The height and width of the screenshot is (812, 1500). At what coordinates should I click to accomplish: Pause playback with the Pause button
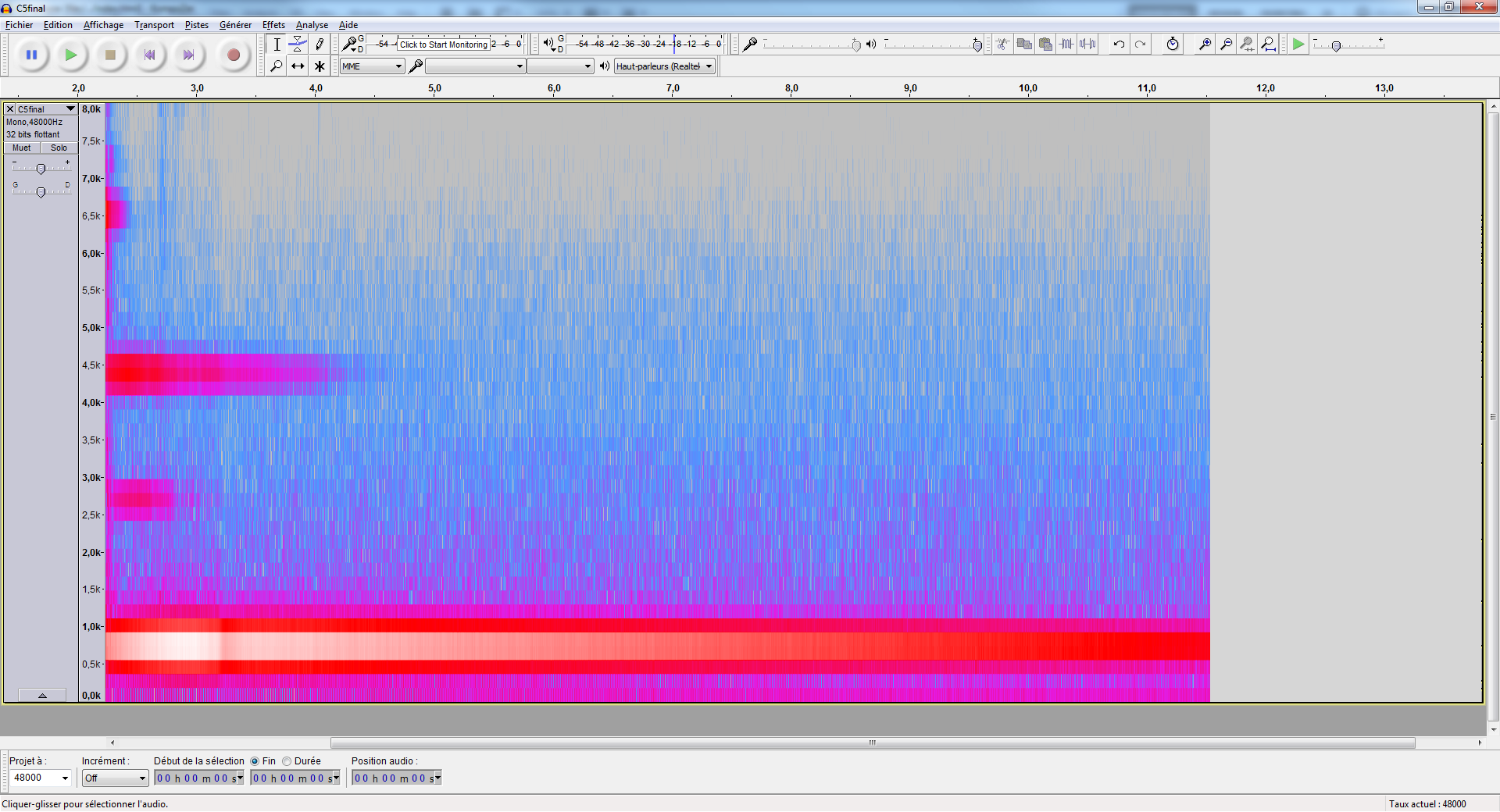coord(32,55)
